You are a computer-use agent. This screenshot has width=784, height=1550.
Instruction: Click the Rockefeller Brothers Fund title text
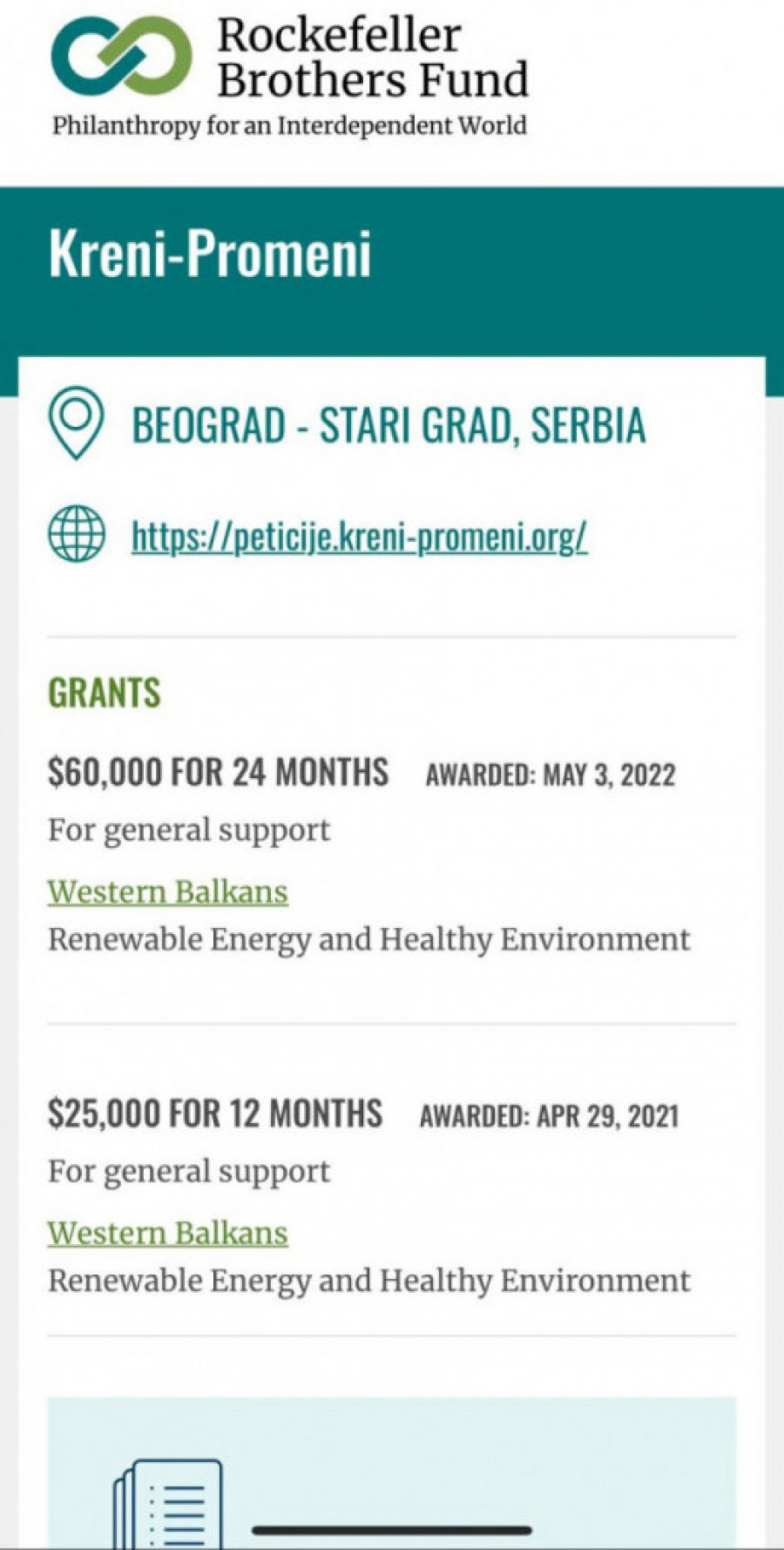click(373, 58)
